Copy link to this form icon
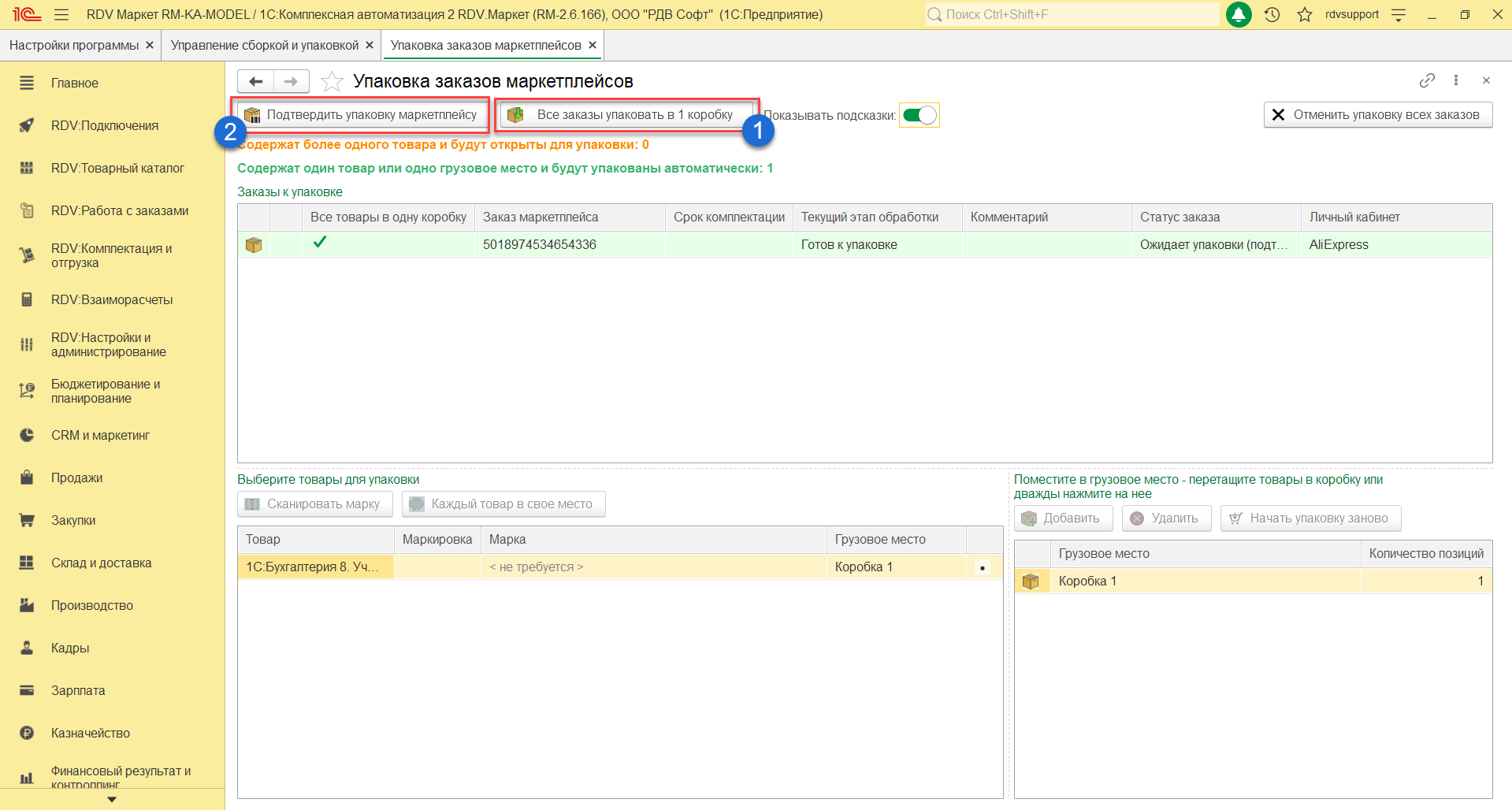Image resolution: width=1512 pixels, height=810 pixels. coord(1427,80)
